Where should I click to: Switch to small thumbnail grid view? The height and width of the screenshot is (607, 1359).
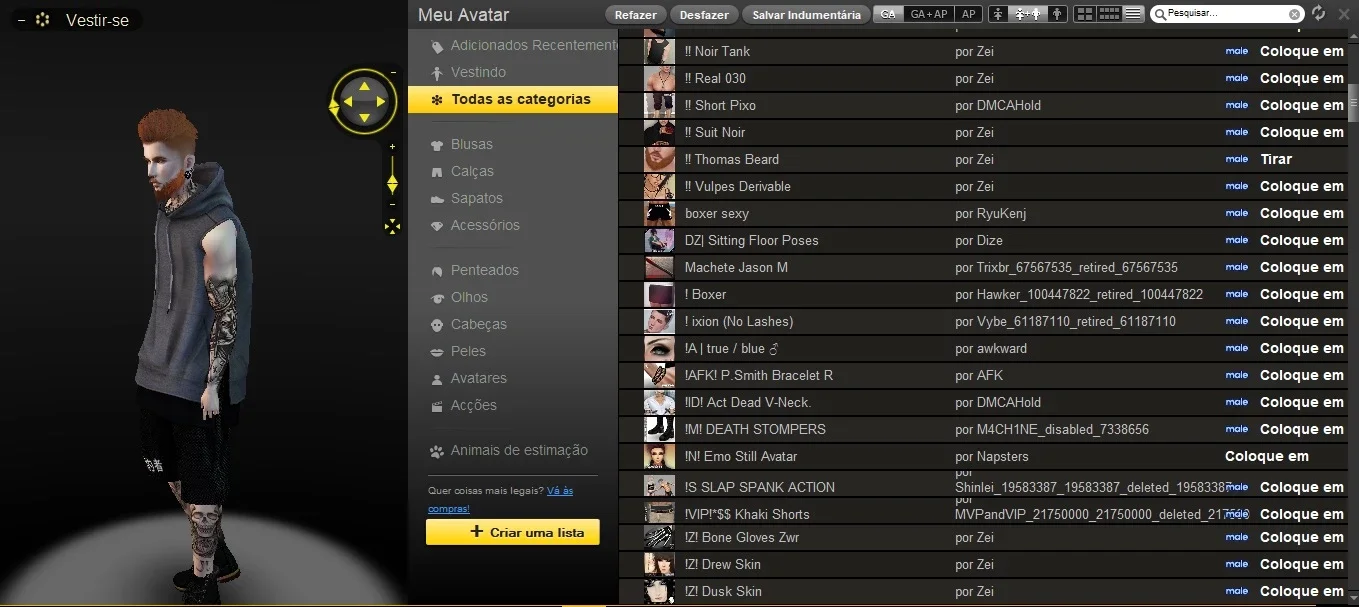coord(1109,14)
